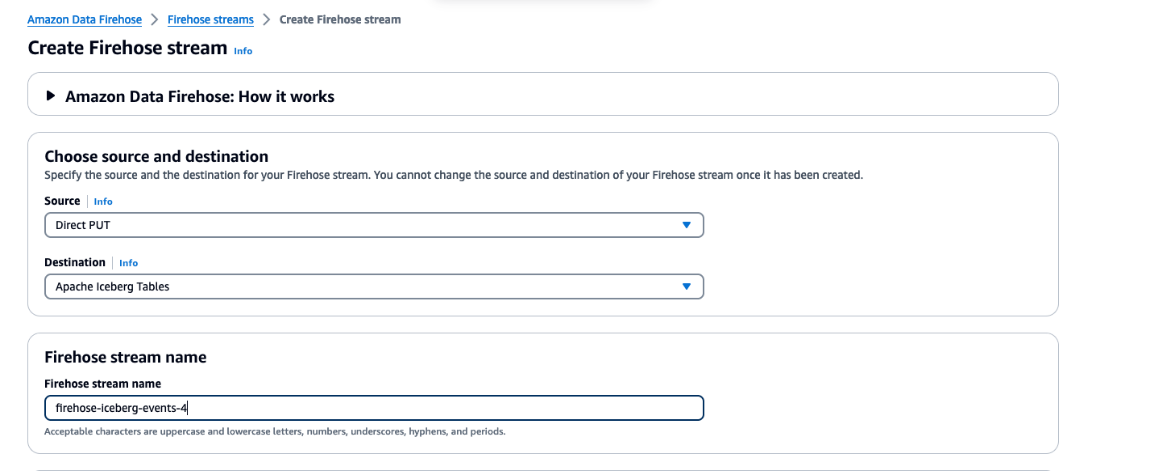
Task: Click the acceptable characters helper text
Action: [x=275, y=432]
